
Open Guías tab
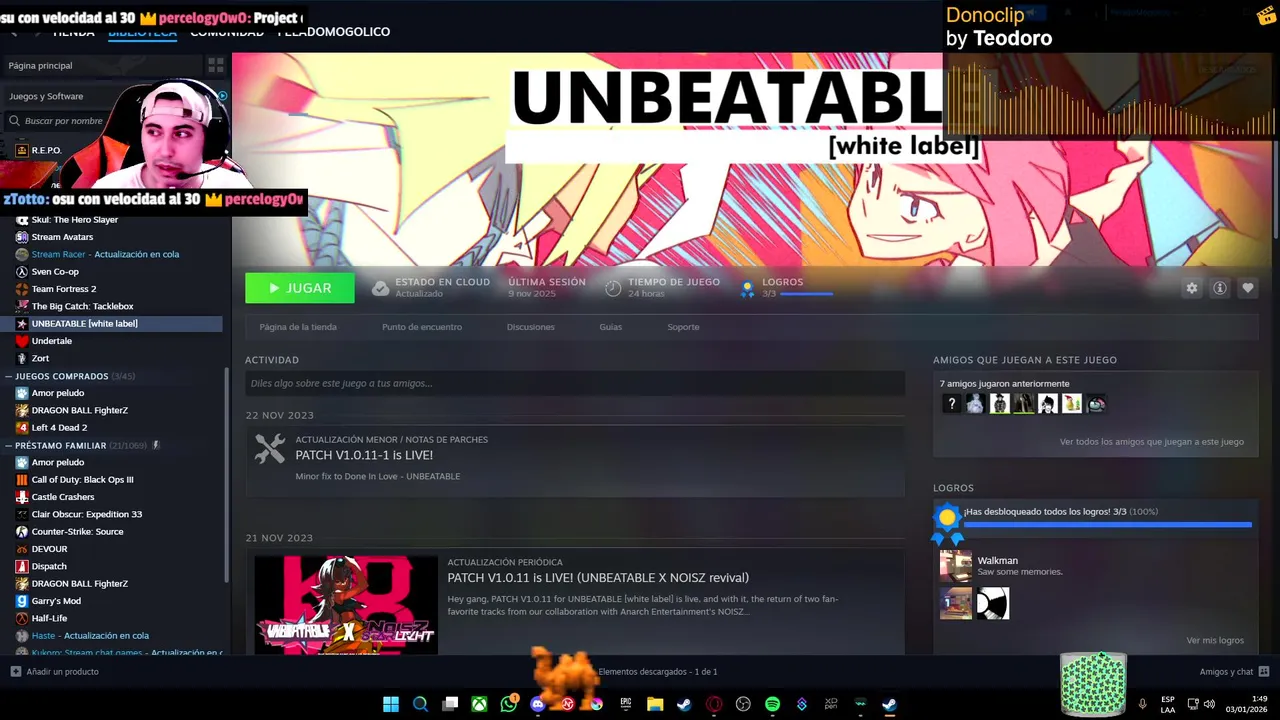click(611, 327)
